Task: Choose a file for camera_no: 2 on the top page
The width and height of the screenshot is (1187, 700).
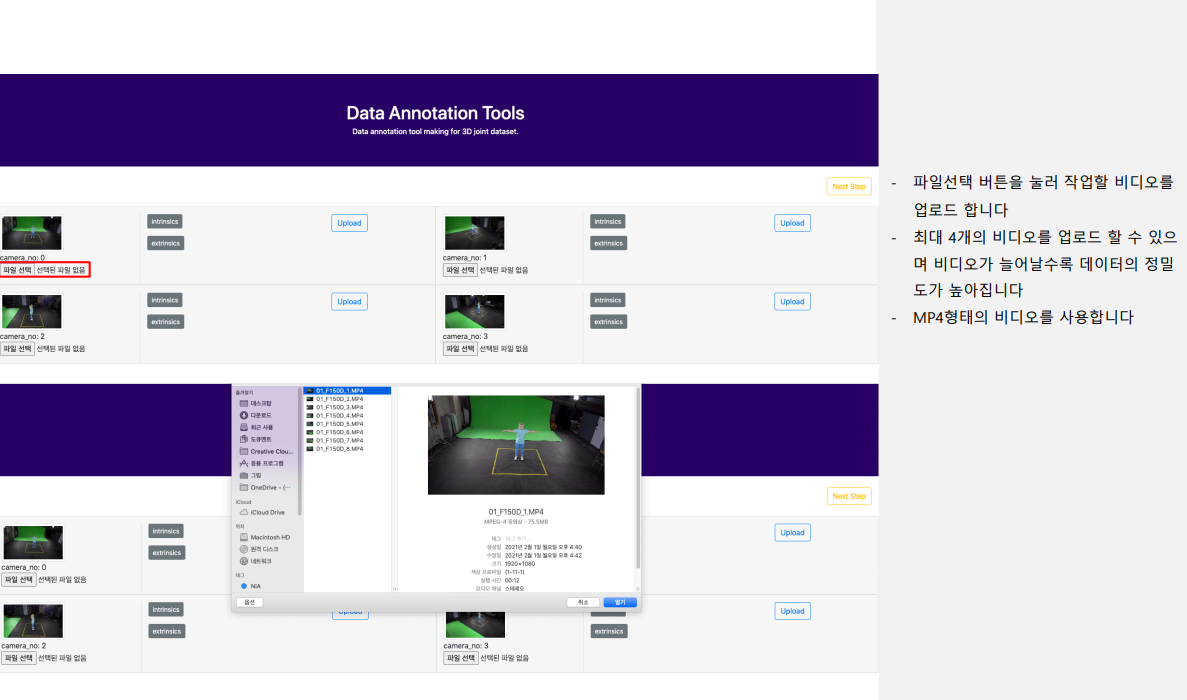Action: click(17, 349)
